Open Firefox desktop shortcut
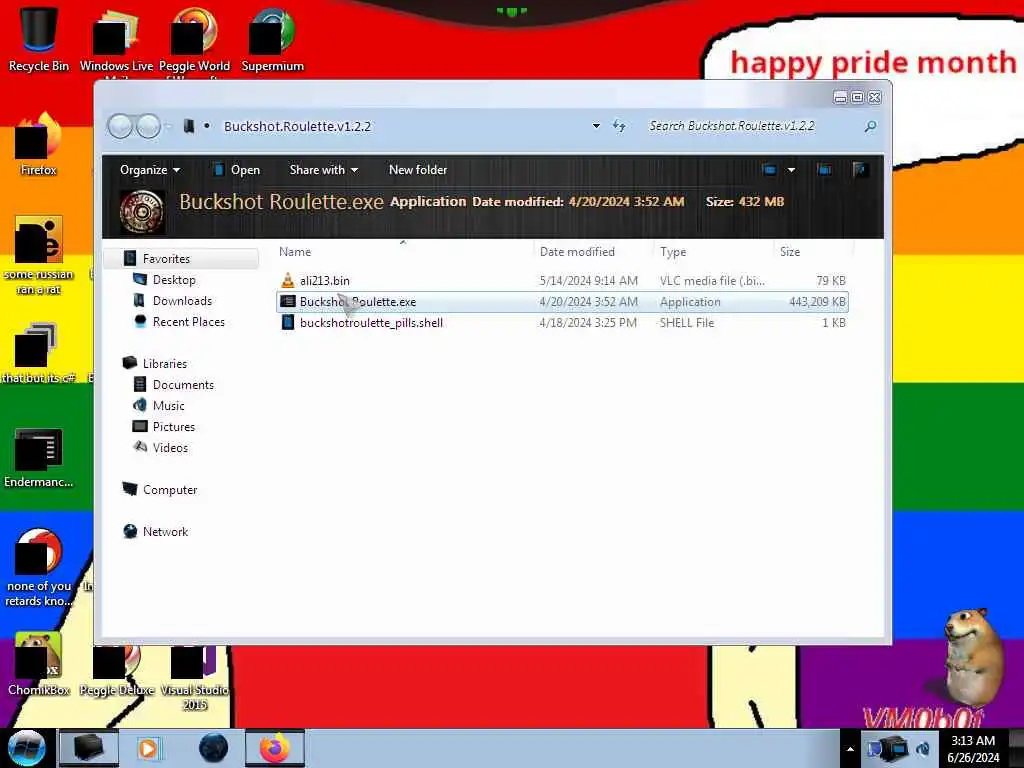 click(38, 144)
